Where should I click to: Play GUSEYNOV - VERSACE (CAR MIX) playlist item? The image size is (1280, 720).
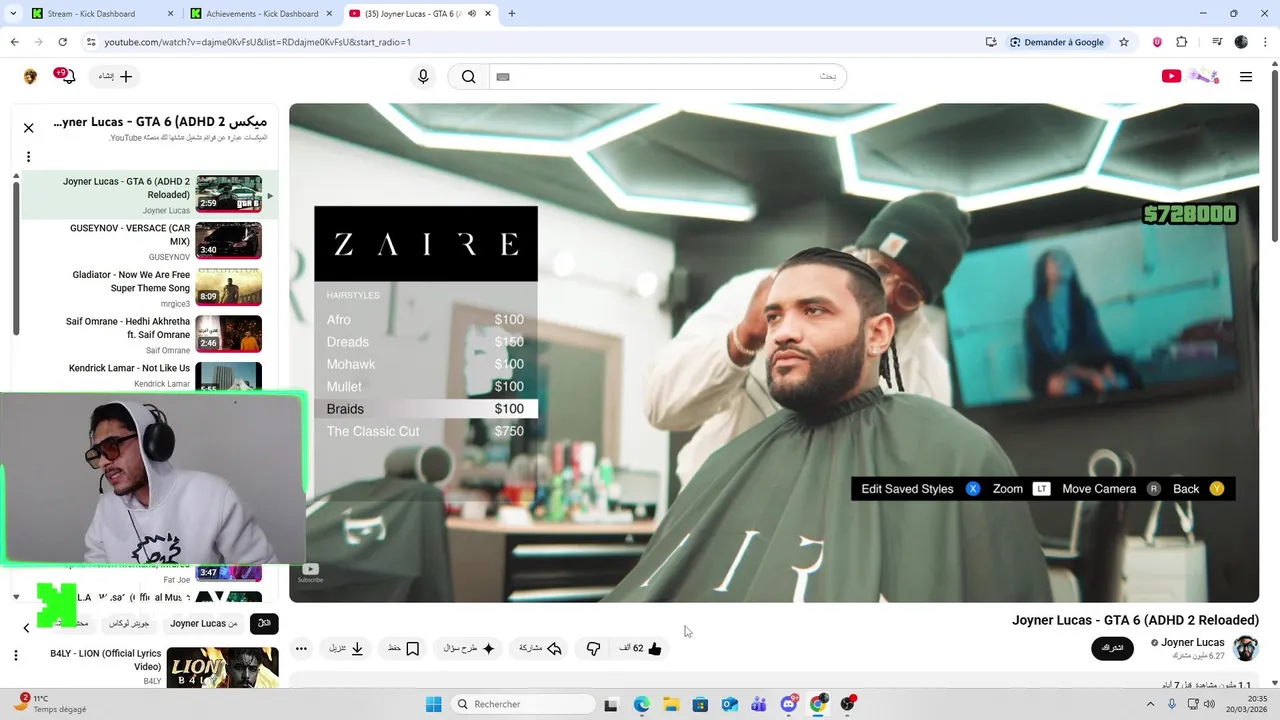coord(150,242)
